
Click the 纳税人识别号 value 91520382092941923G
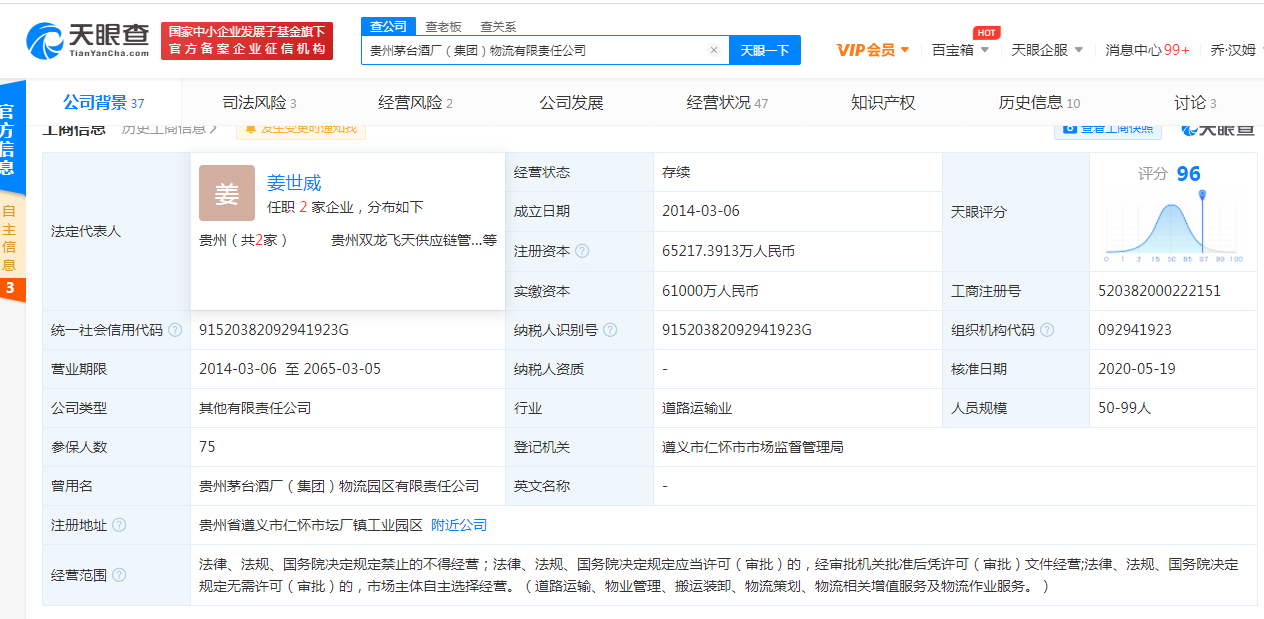pyautogui.click(x=737, y=330)
